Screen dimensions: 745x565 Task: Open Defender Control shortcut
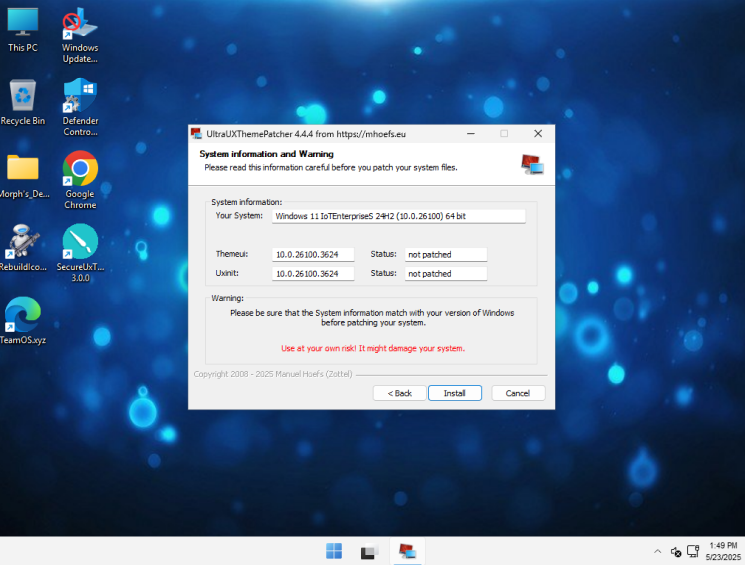click(80, 107)
